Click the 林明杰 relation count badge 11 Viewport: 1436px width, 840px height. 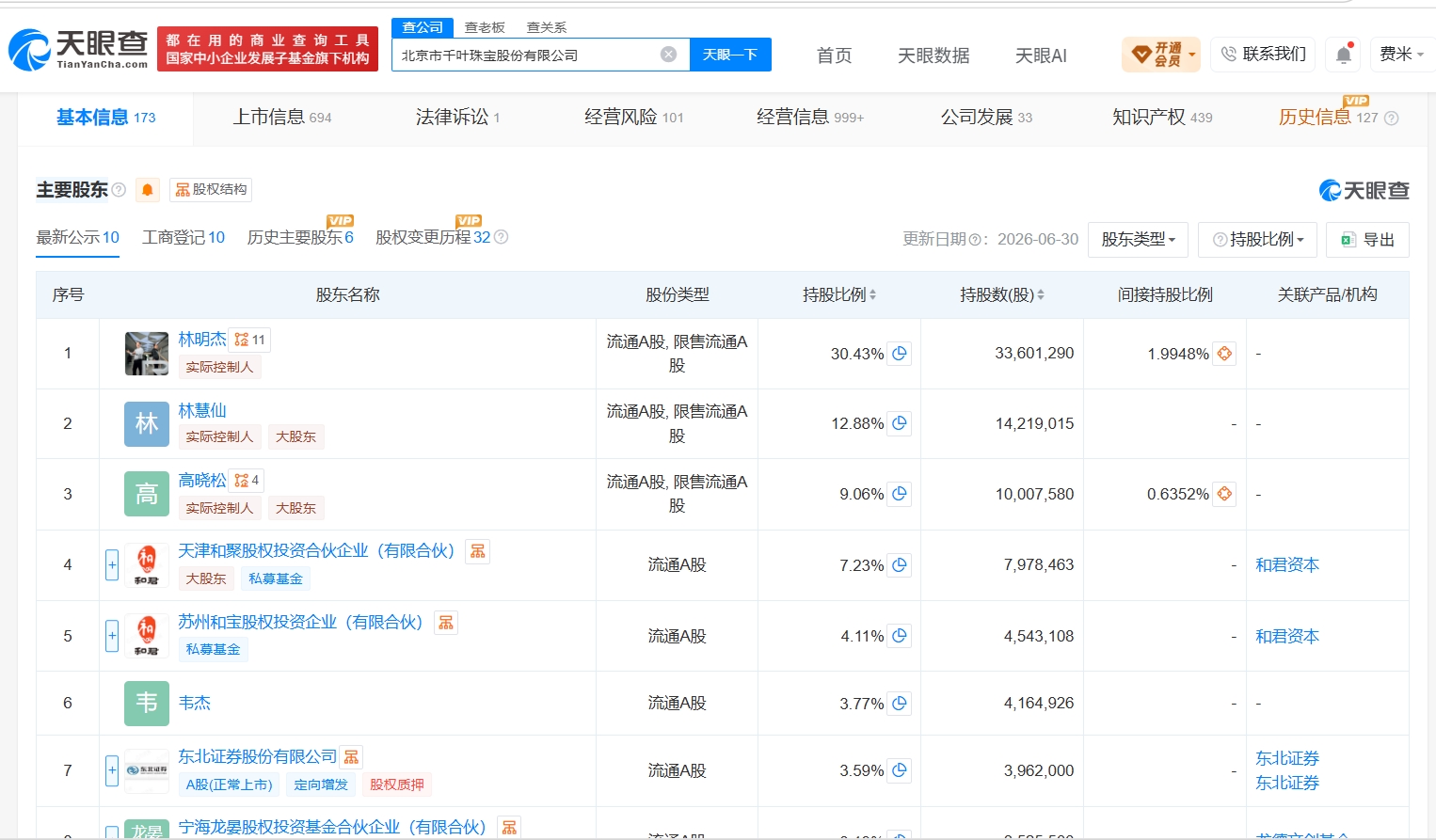tap(250, 340)
